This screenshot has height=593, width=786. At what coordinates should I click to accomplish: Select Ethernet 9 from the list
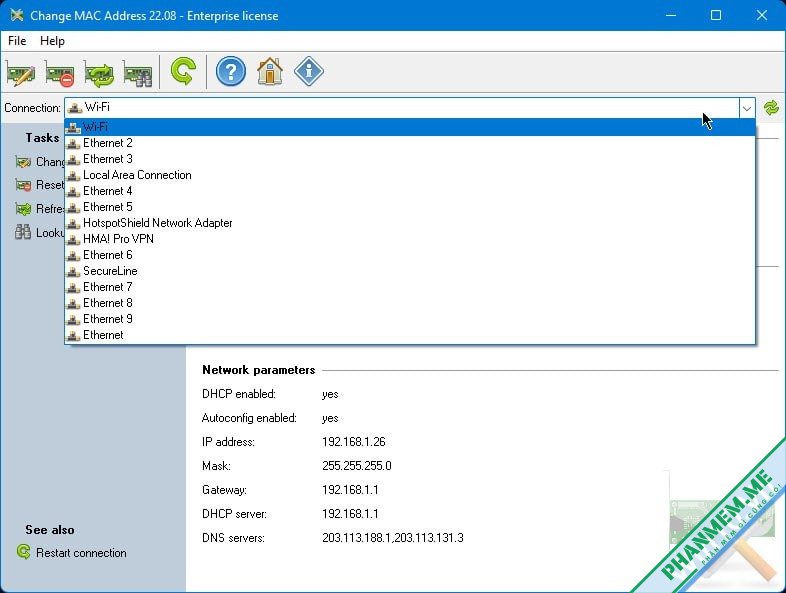coord(410,319)
